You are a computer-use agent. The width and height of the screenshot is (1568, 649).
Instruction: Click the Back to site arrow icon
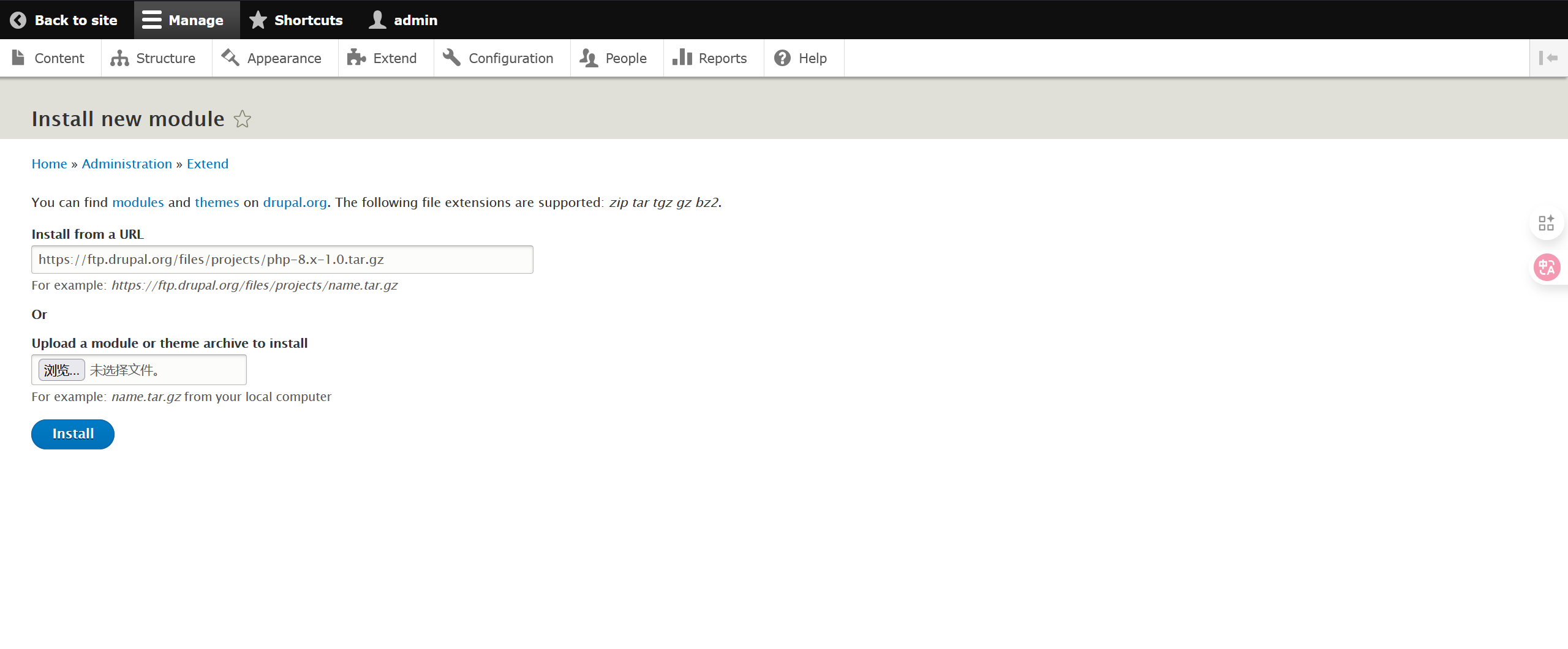coord(18,20)
